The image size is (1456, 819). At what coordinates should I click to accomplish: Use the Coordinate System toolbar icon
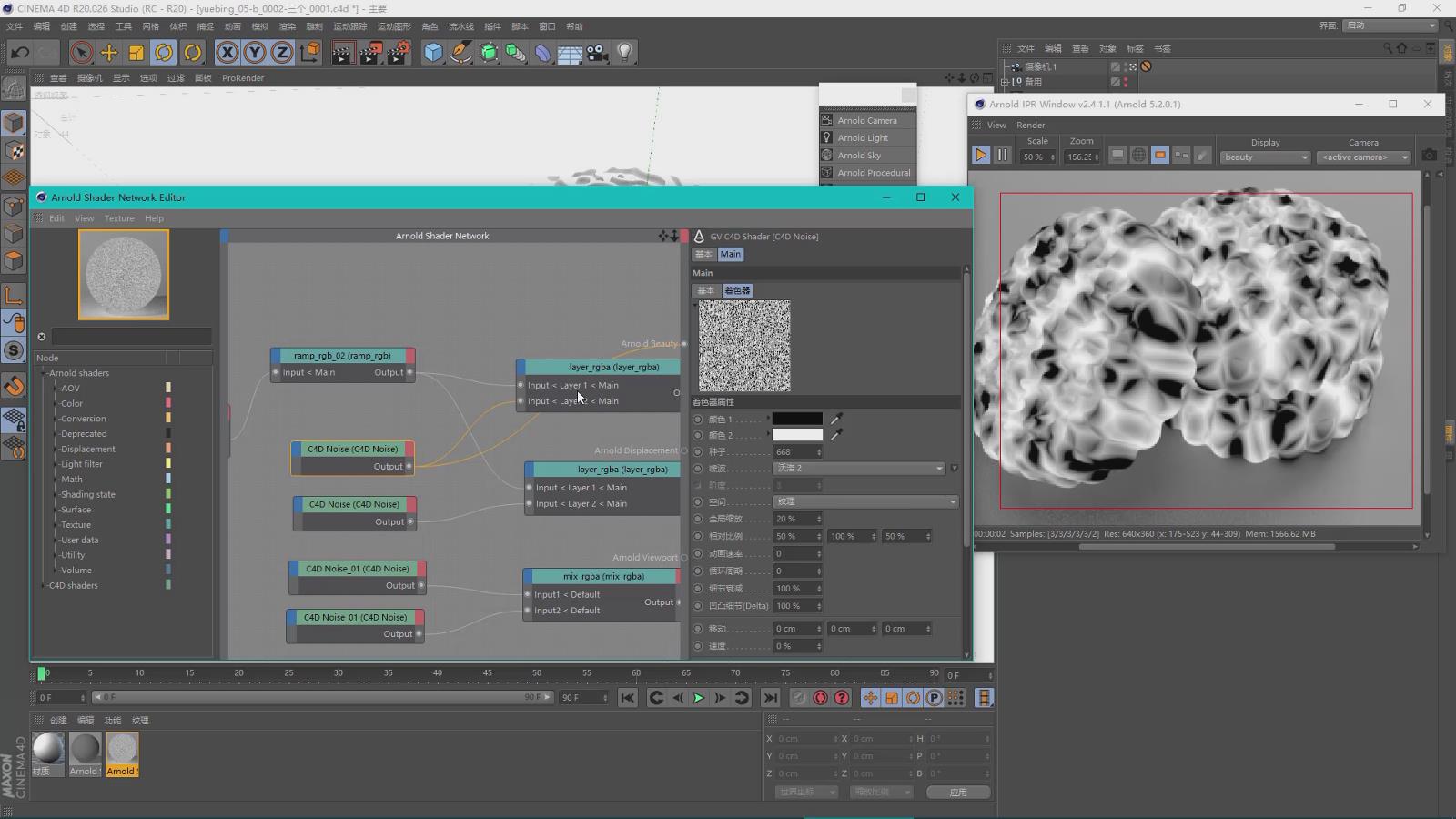(x=309, y=53)
